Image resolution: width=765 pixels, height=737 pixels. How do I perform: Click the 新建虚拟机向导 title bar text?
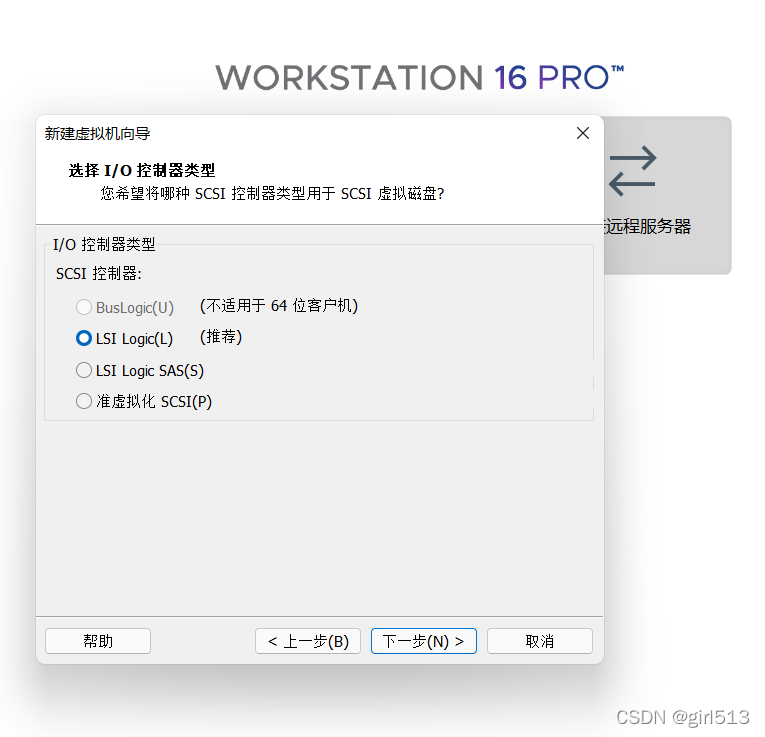coord(98,133)
